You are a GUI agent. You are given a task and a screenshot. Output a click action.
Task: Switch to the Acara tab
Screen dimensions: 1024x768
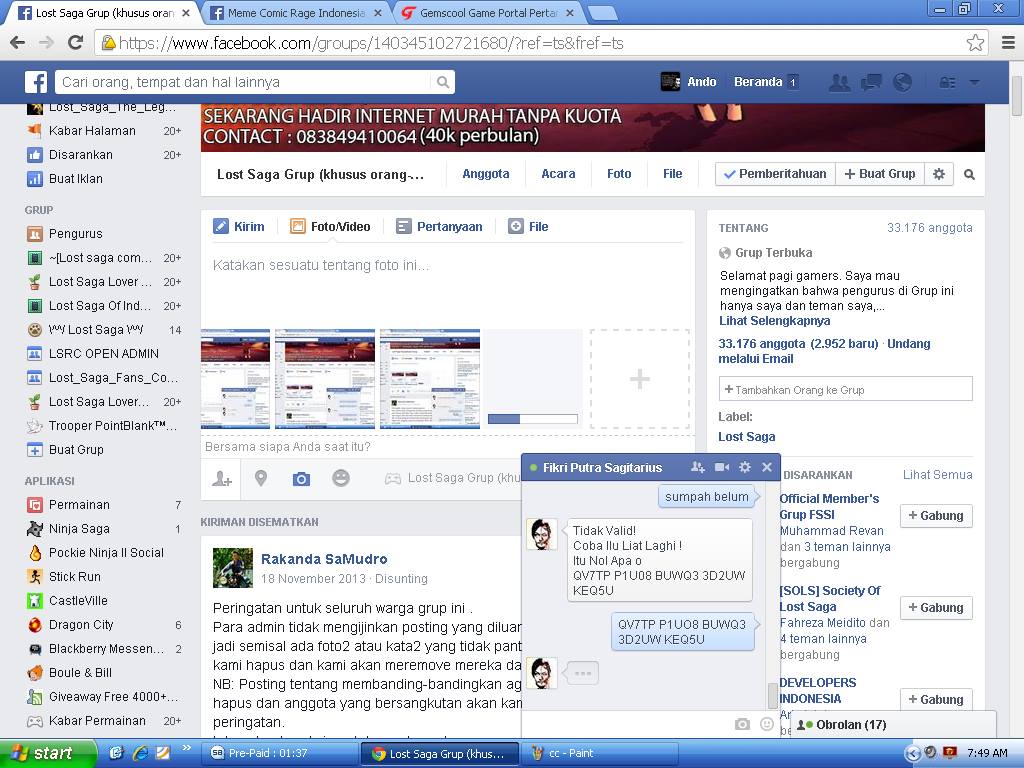[x=558, y=174]
